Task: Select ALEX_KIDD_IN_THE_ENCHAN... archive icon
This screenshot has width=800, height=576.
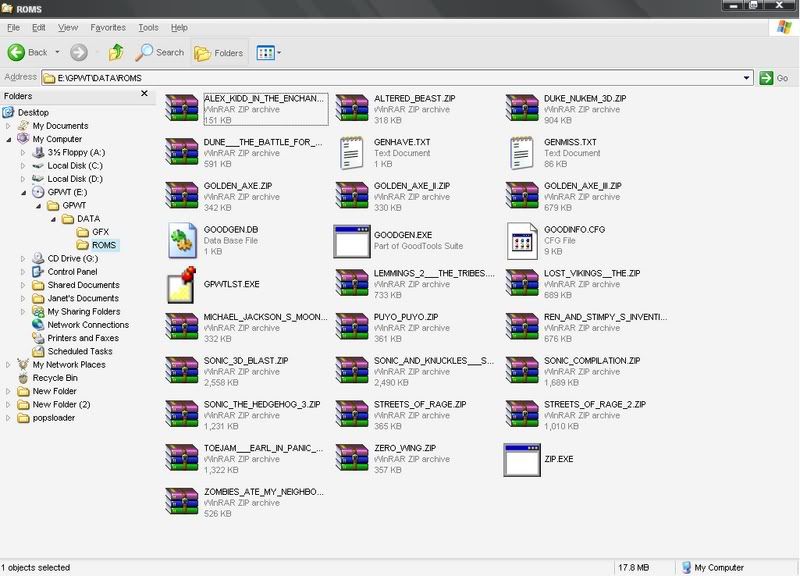Action: pos(182,108)
